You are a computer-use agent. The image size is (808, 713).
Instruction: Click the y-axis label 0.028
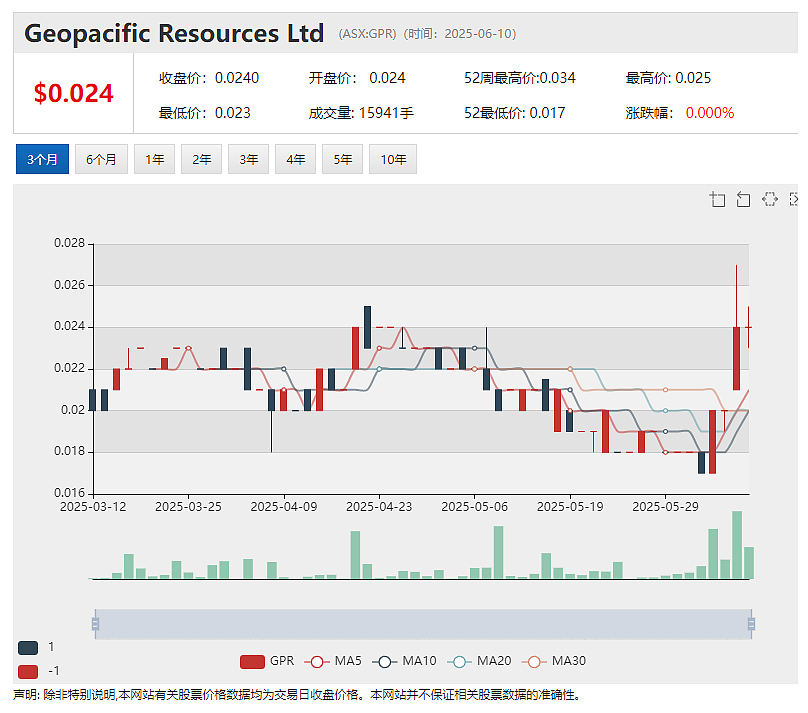point(69,243)
